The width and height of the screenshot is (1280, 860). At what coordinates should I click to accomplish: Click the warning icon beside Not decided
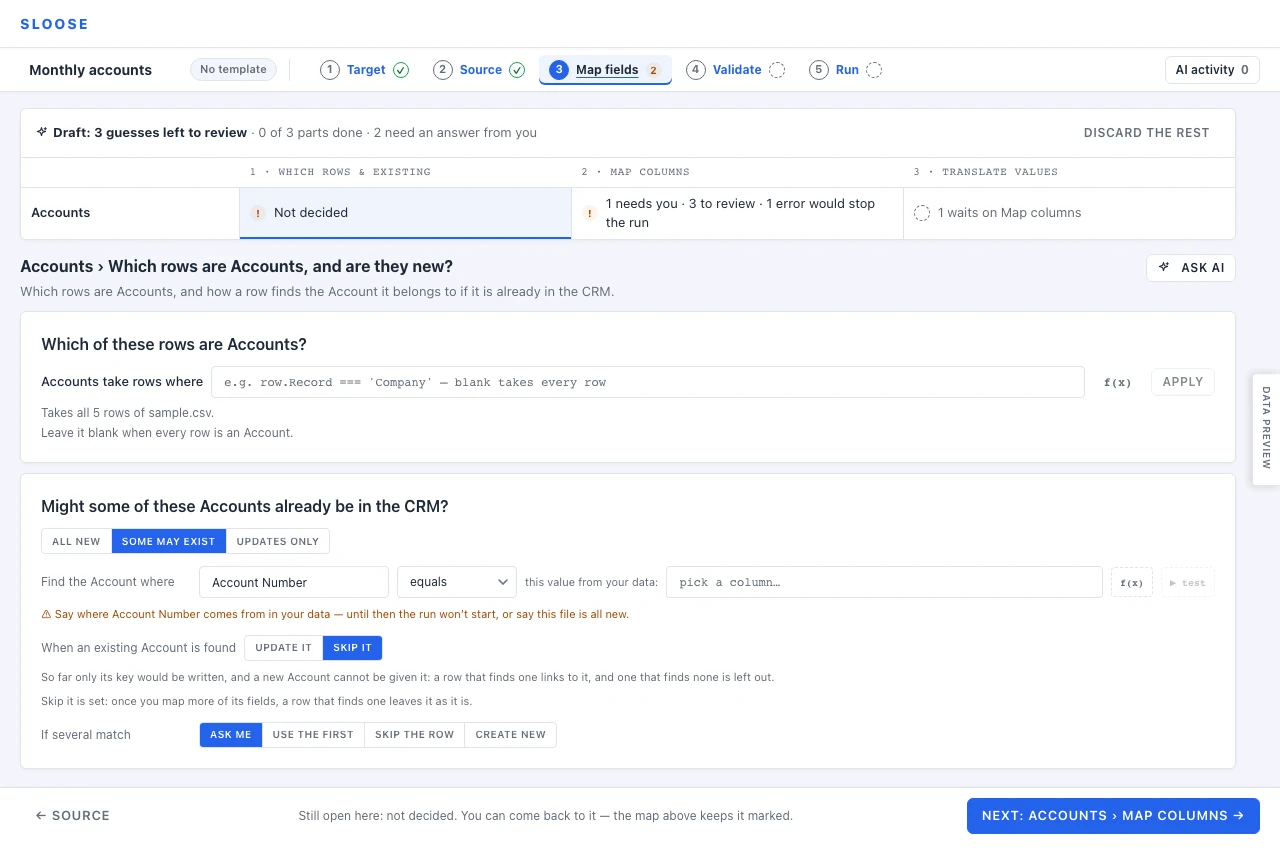point(258,213)
